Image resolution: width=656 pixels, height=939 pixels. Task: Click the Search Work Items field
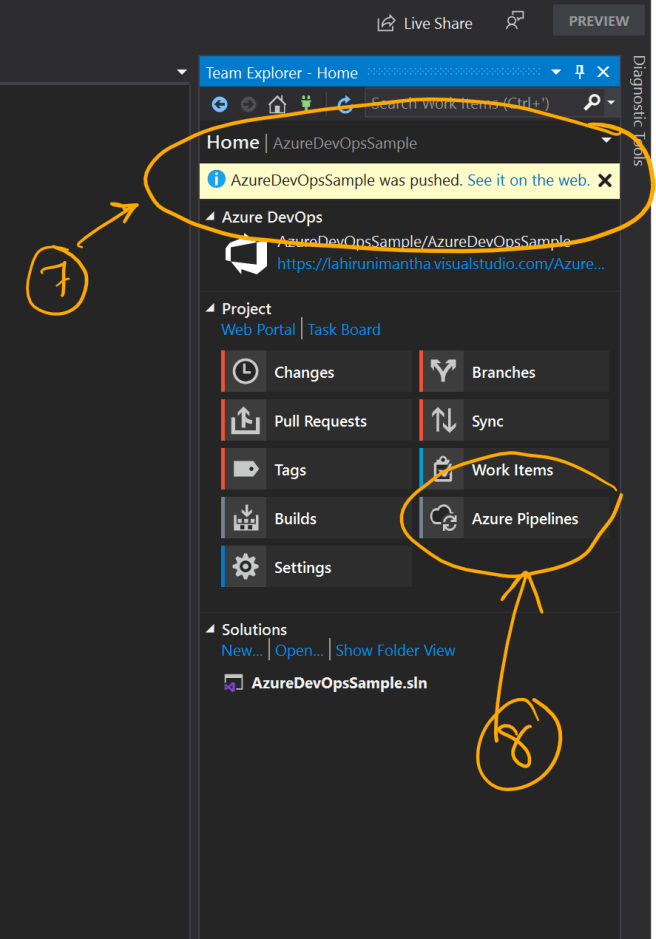[470, 103]
